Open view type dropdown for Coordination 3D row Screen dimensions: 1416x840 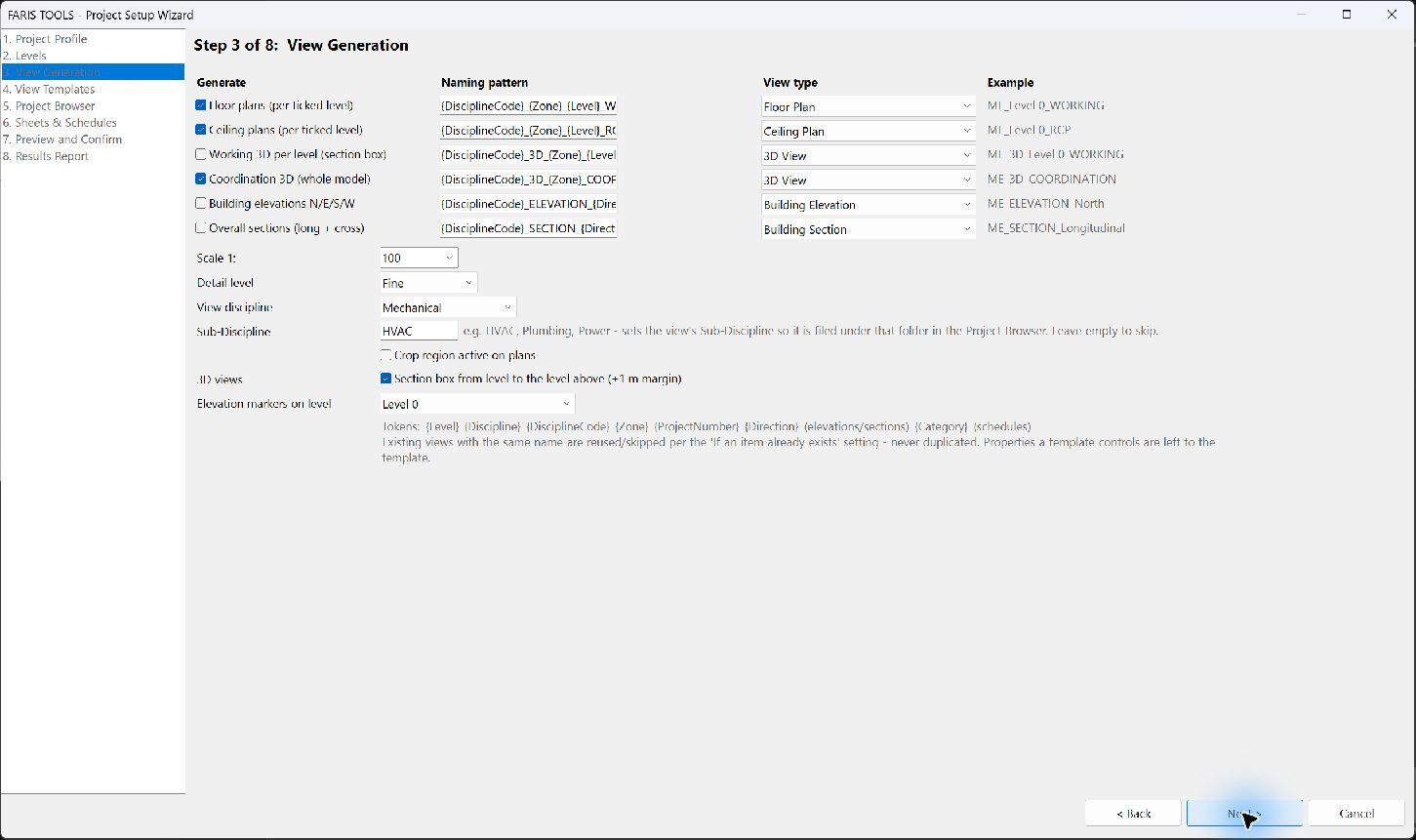[869, 180]
